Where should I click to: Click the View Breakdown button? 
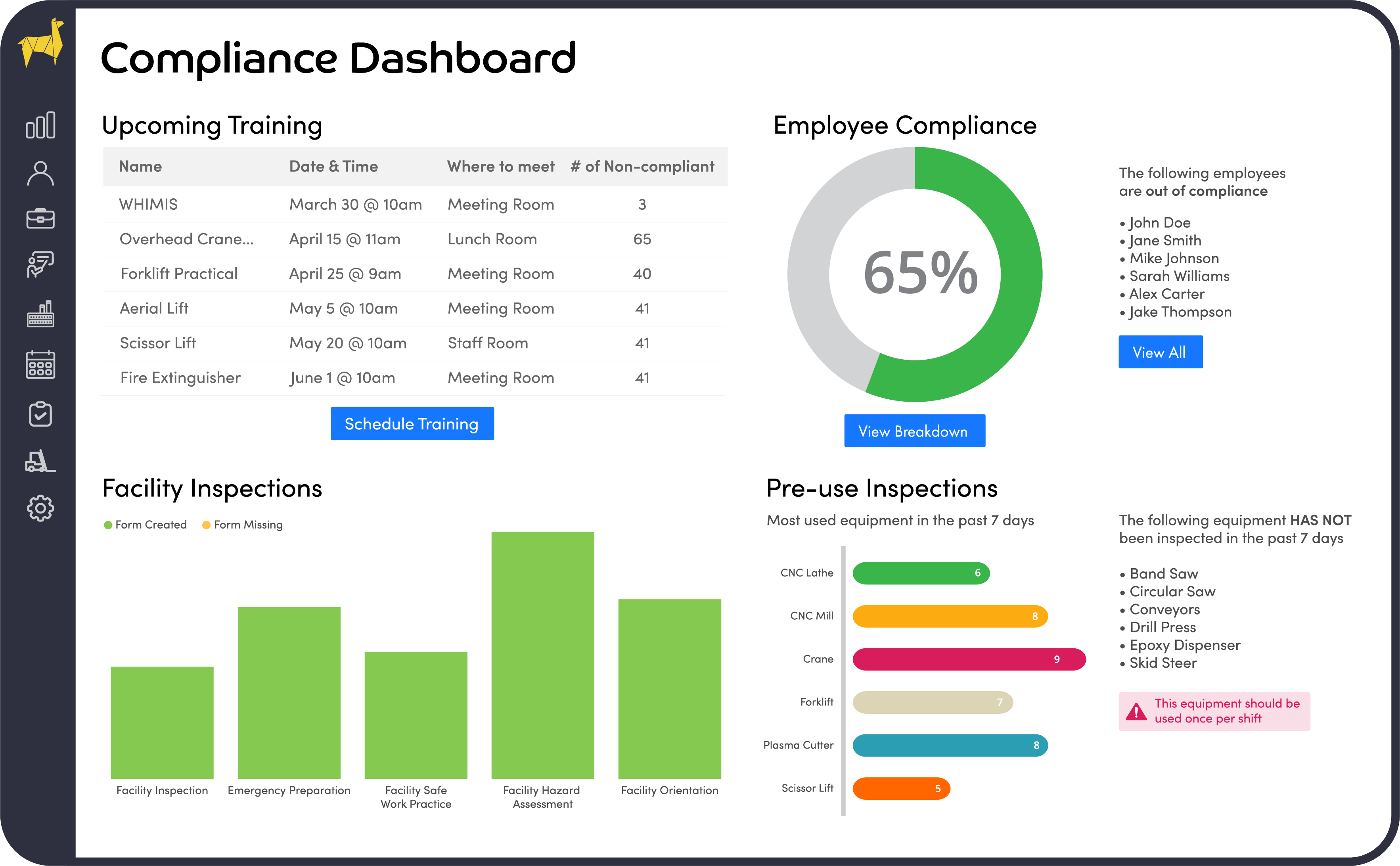pyautogui.click(x=914, y=431)
